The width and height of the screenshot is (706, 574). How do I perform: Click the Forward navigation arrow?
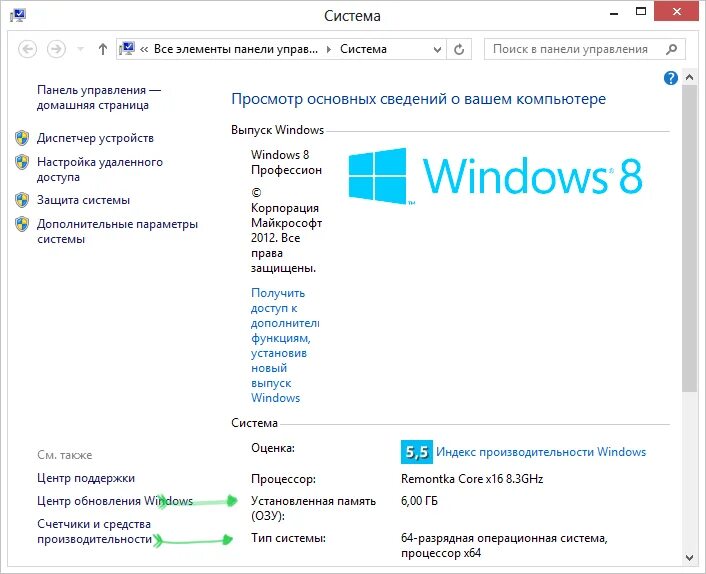pyautogui.click(x=56, y=49)
